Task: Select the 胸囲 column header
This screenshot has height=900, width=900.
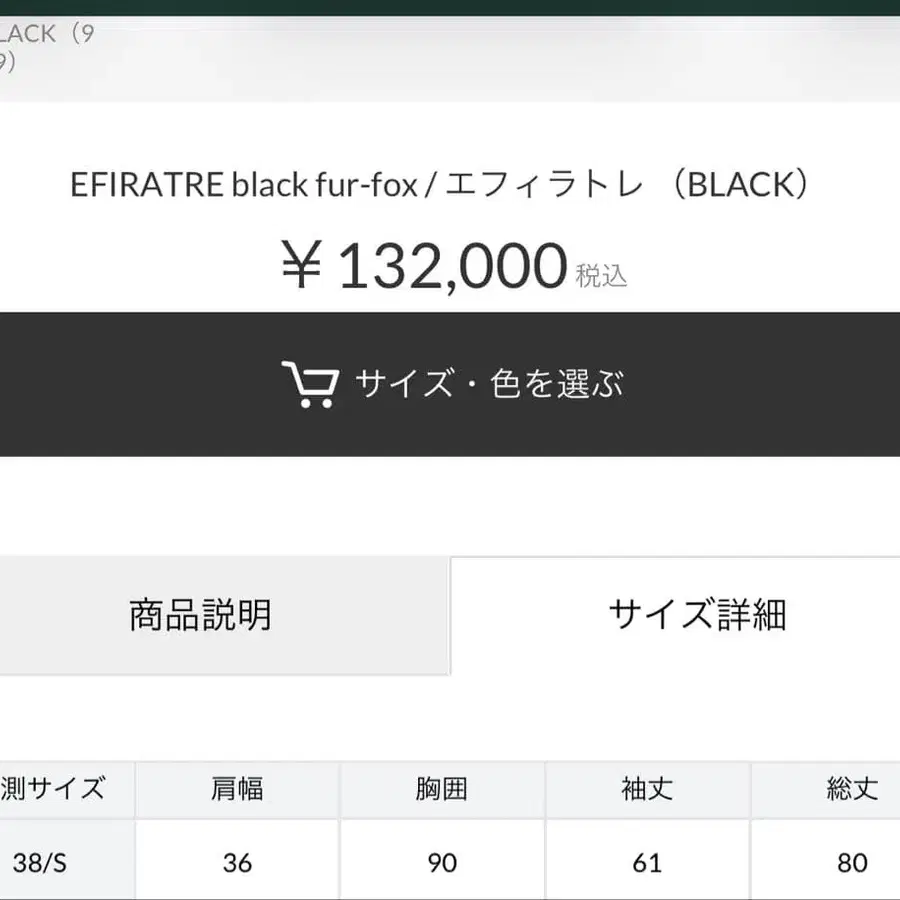Action: [x=443, y=790]
